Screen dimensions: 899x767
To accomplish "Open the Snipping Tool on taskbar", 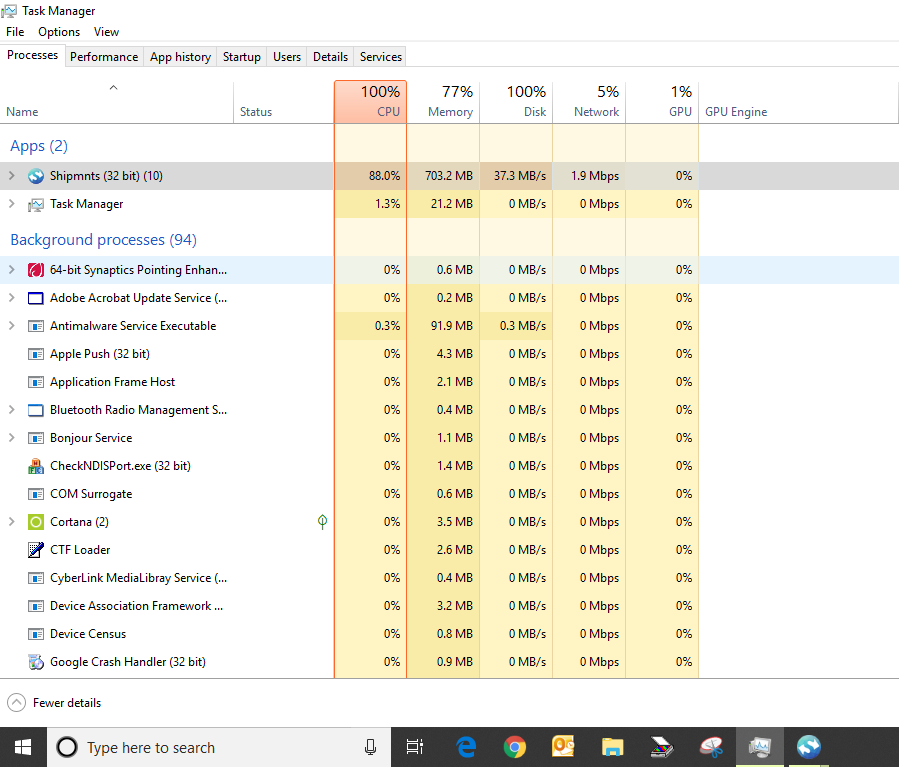I will (711, 748).
